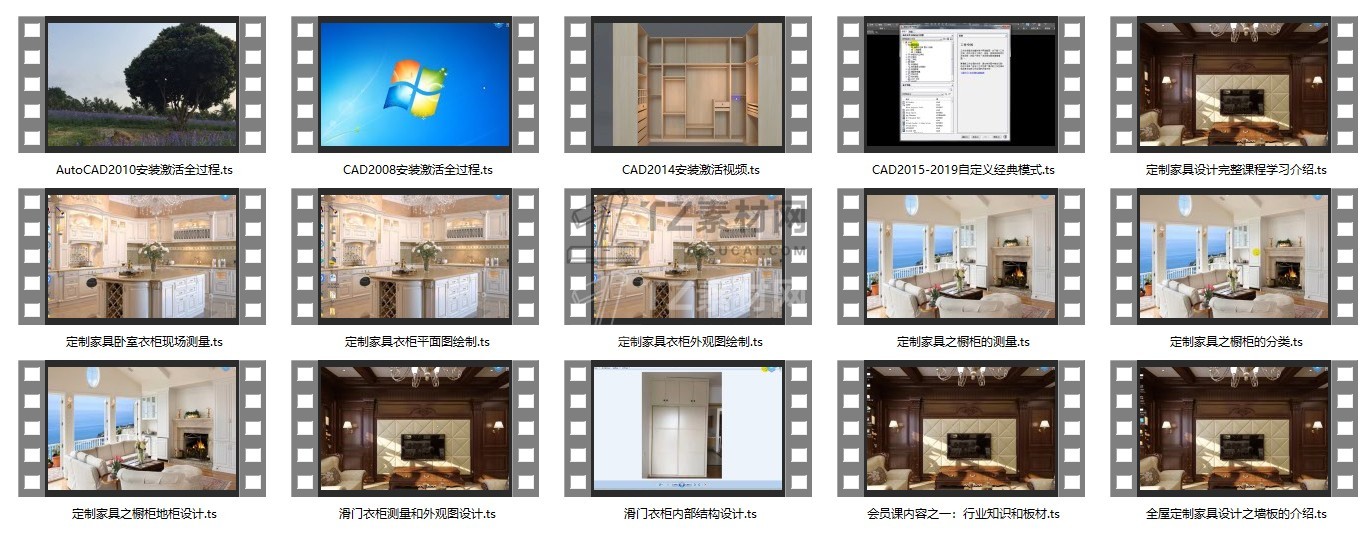The height and width of the screenshot is (538, 1372).
Task: Select file name 定制家具之橱柜的分类.ts
Action: click(x=1236, y=342)
